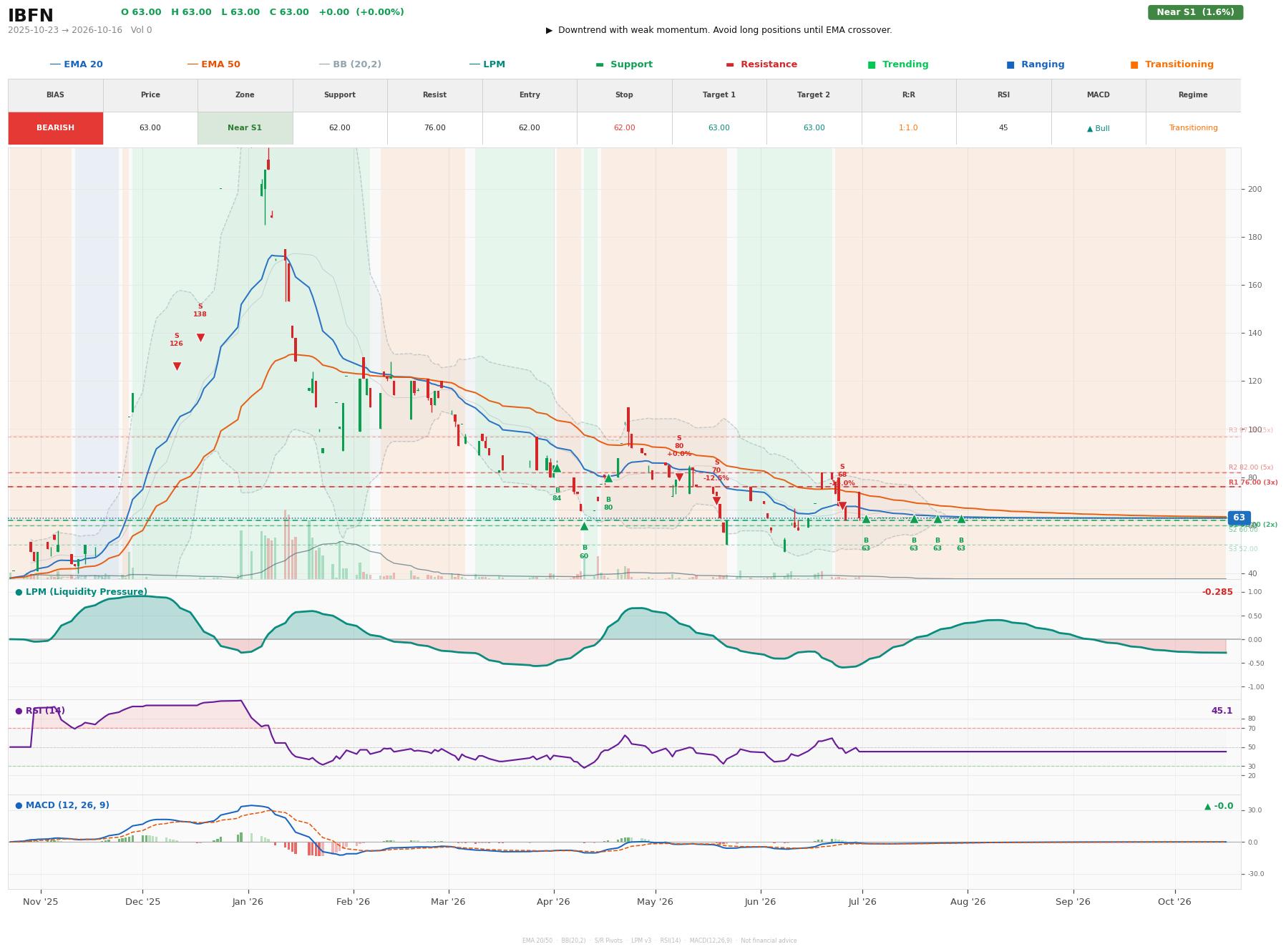
Task: Click the R2 82.00 (5x) resistance label
Action: 1251,467
